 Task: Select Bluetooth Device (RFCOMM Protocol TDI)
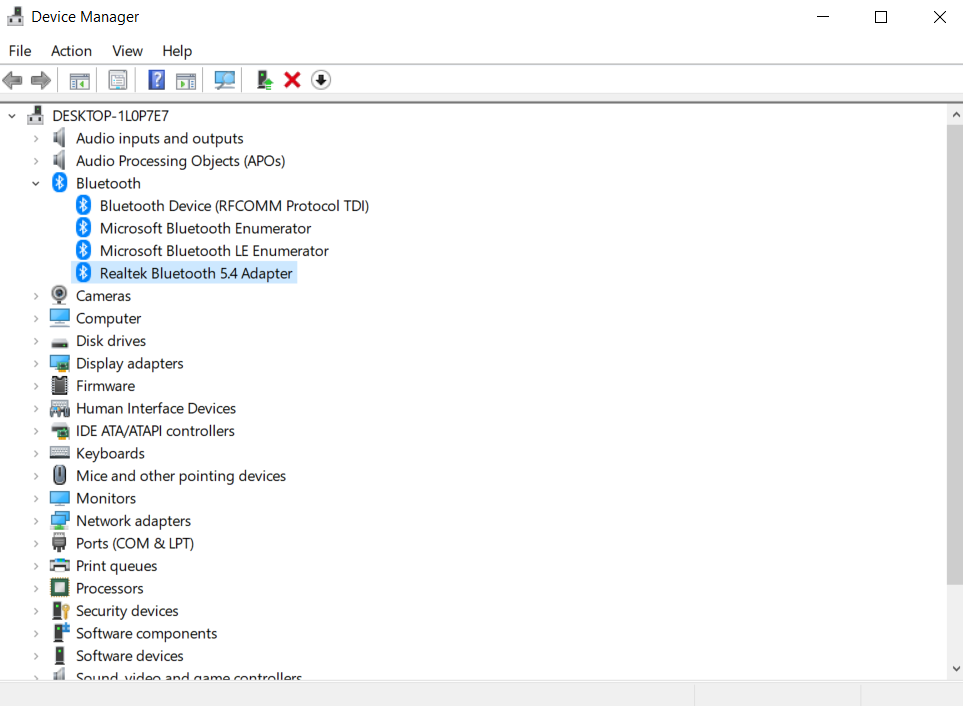coord(234,206)
